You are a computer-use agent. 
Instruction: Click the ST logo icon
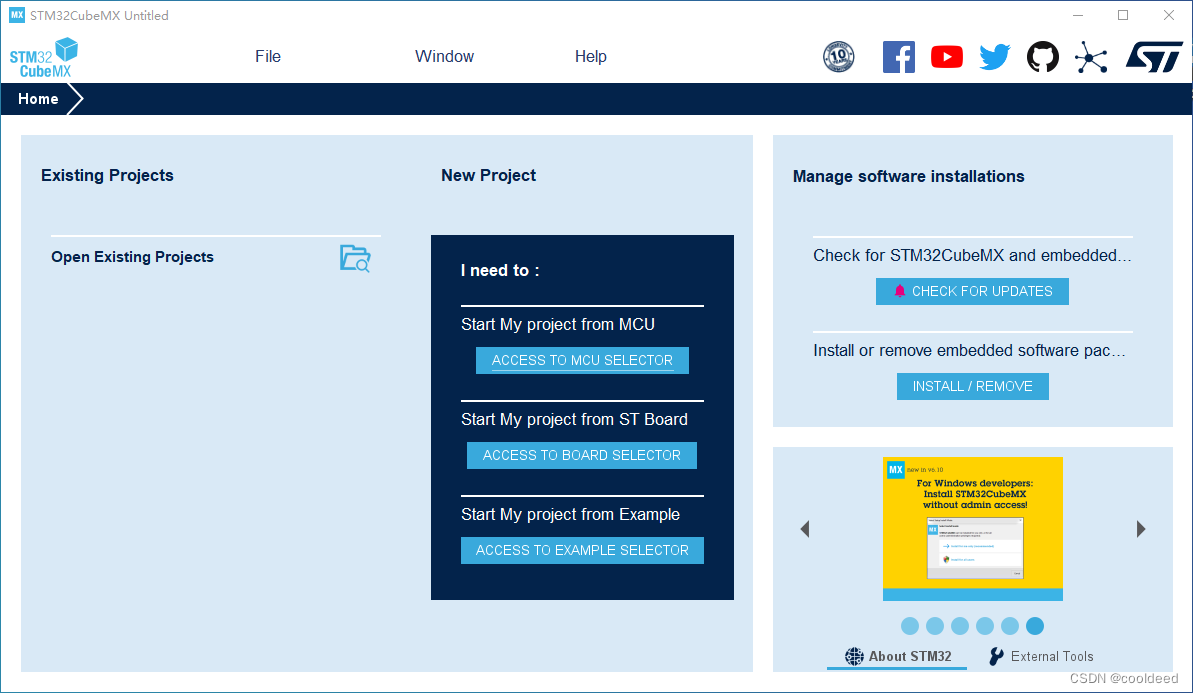pos(1154,57)
